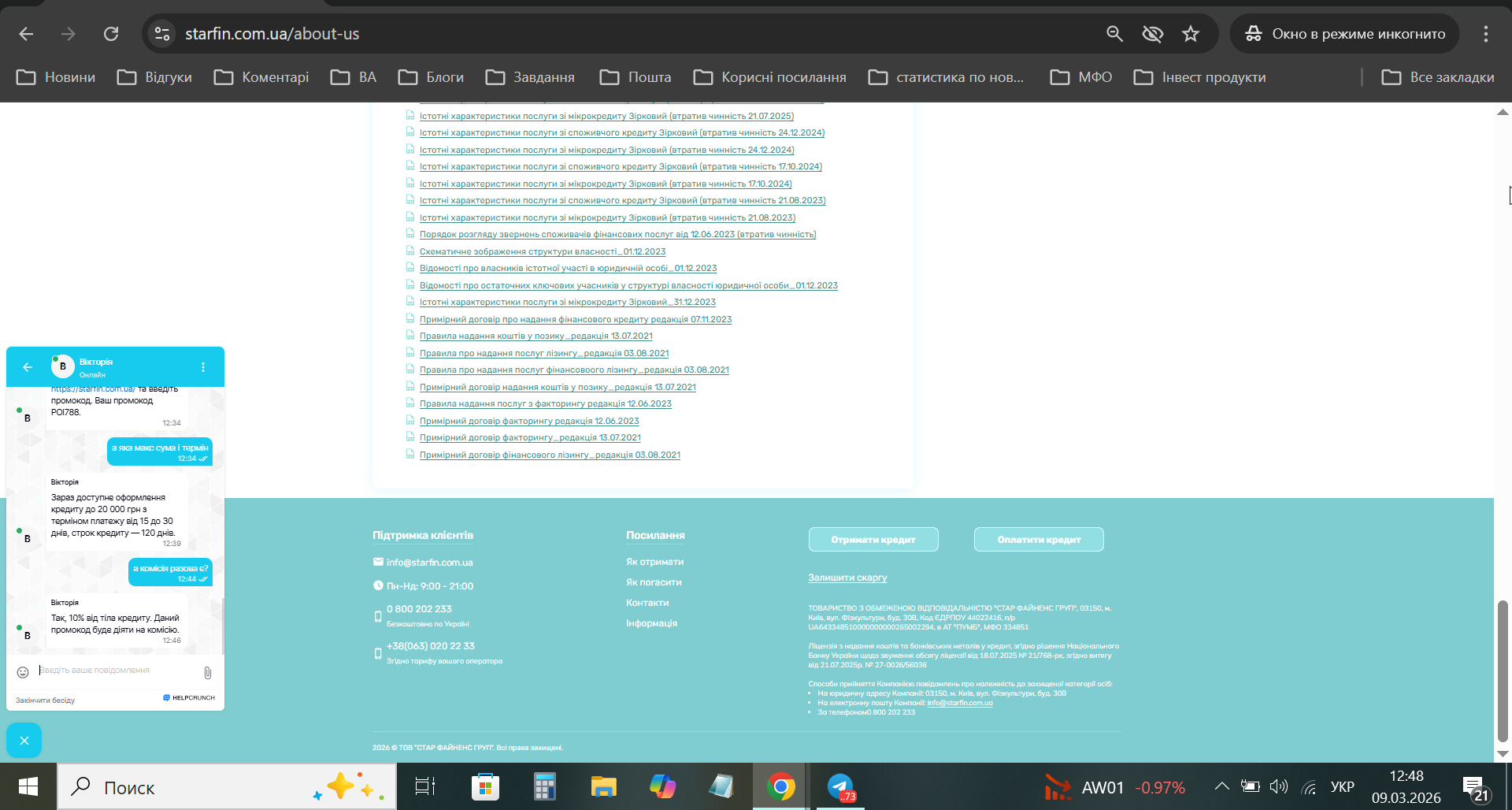
Task: Click the 0 800 202 233 phone number
Action: pos(419,609)
